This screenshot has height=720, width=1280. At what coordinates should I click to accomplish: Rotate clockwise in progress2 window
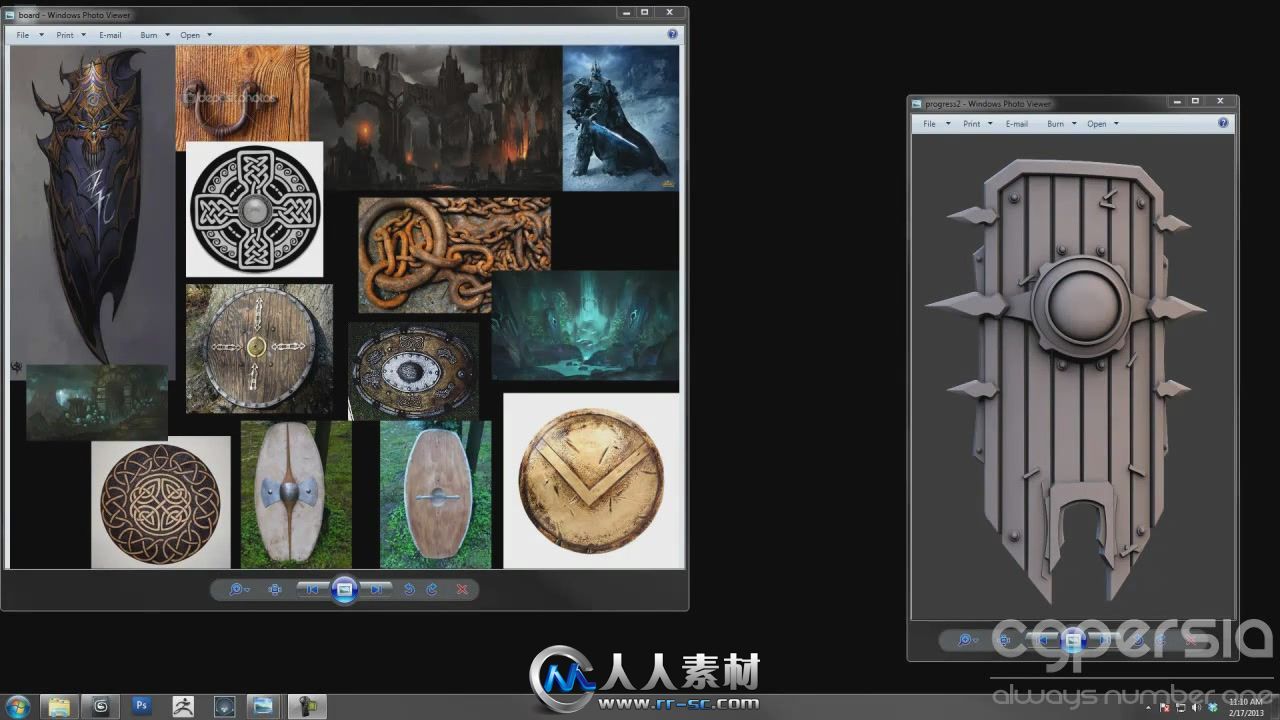tap(1161, 640)
